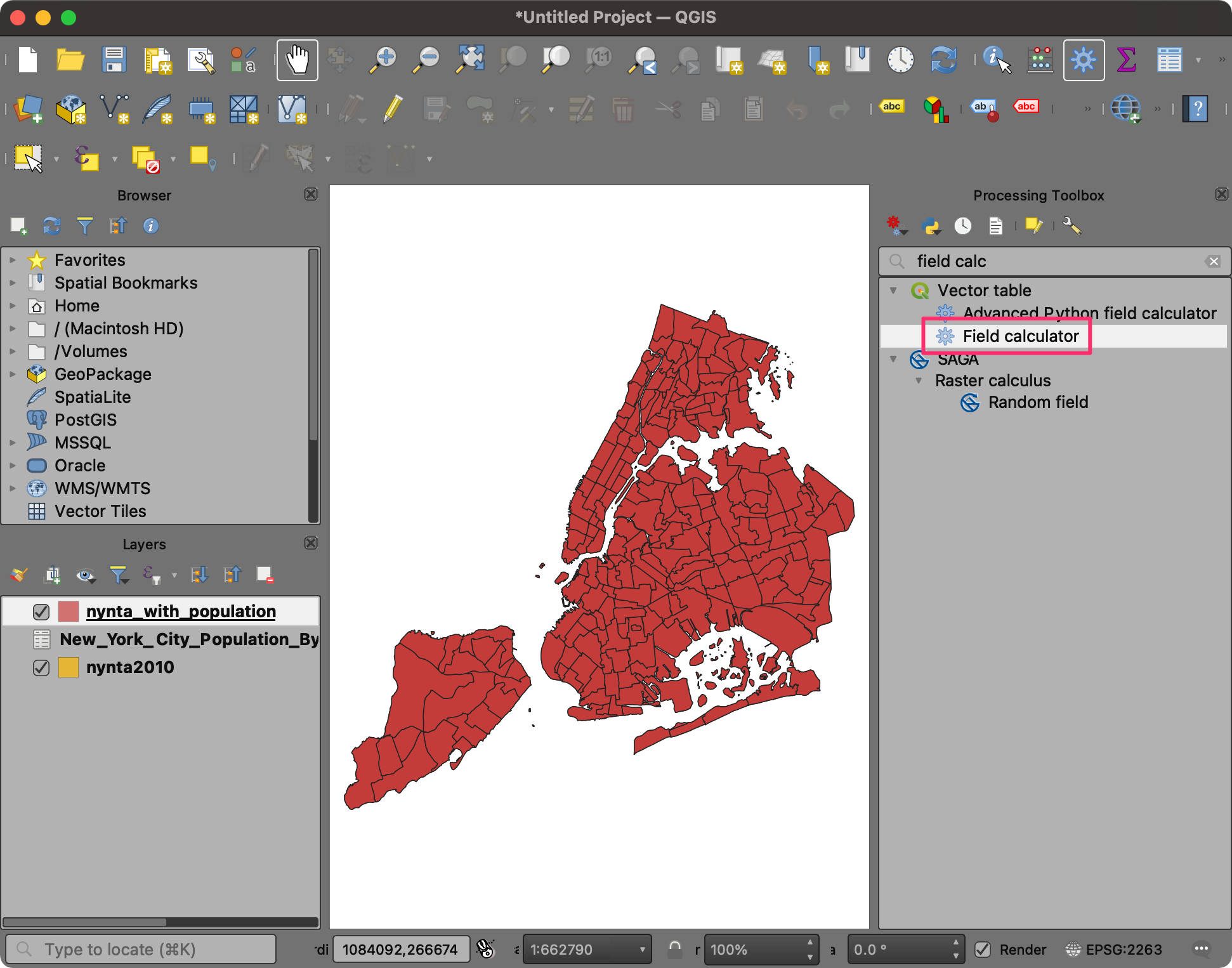Click the yellow nynta2010 color swatch
The height and width of the screenshot is (968, 1232).
point(69,667)
